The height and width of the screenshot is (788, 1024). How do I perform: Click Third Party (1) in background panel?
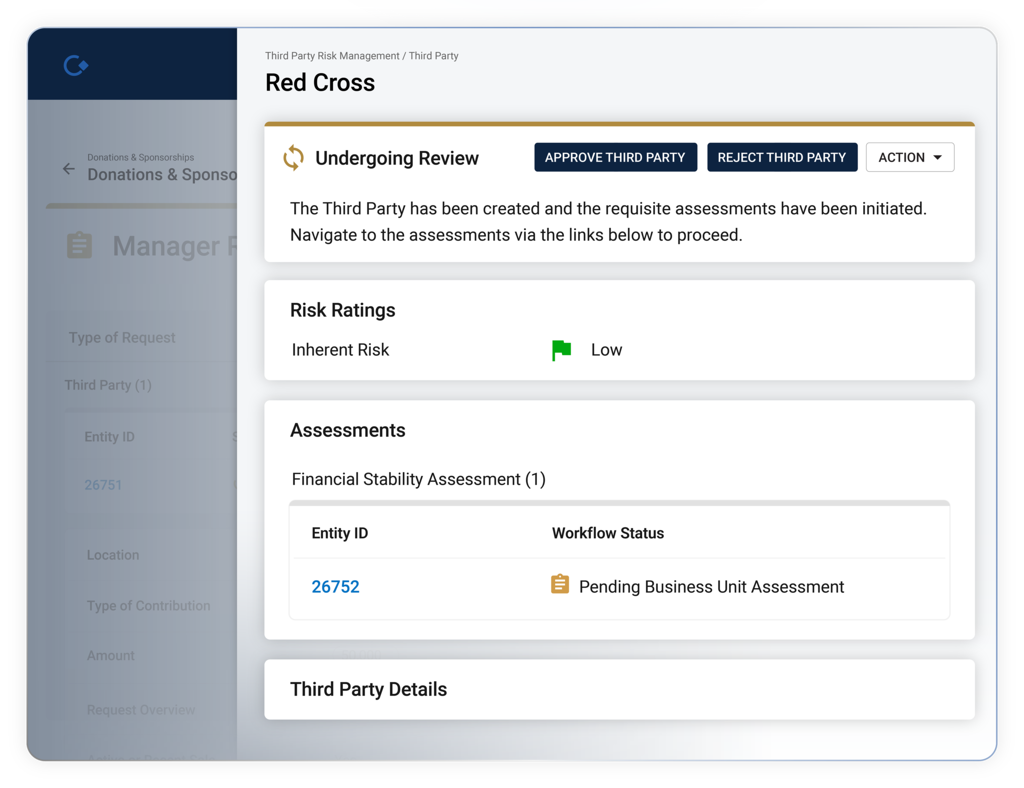pyautogui.click(x=108, y=385)
